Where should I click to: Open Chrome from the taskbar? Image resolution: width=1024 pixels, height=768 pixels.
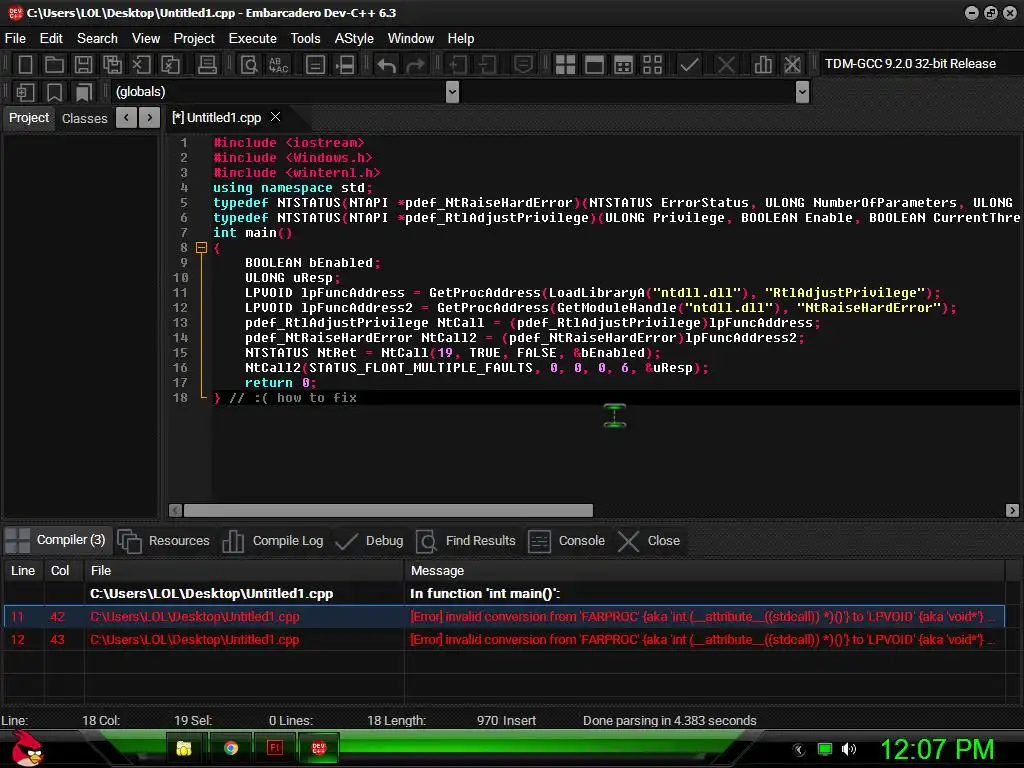click(x=231, y=748)
